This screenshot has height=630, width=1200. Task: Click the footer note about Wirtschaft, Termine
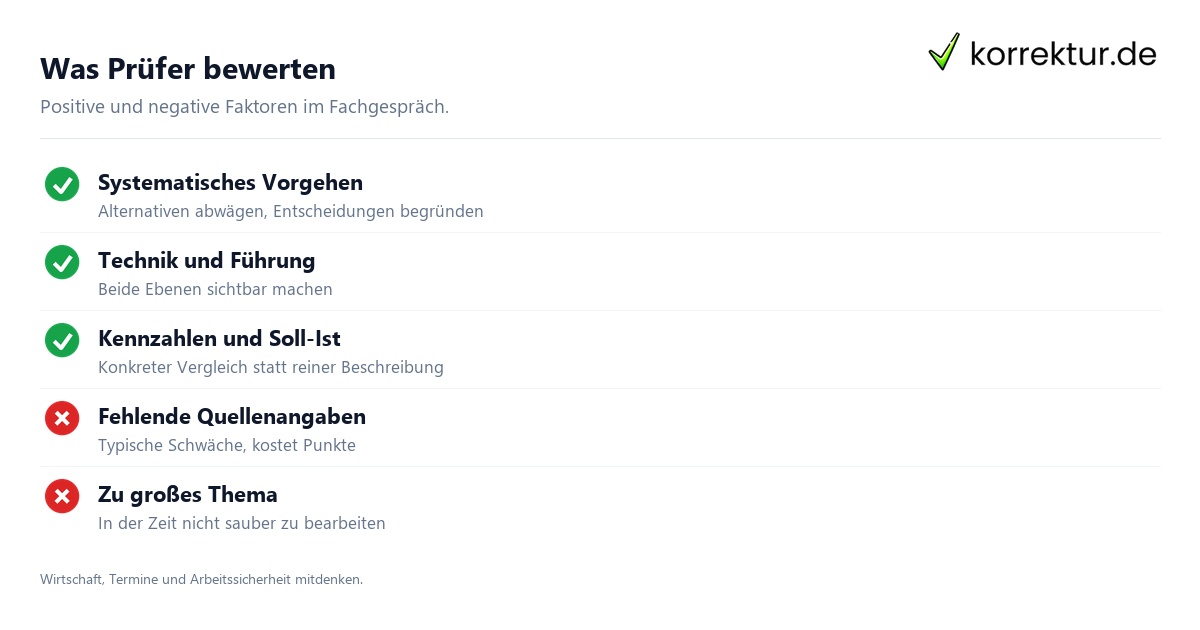click(201, 579)
